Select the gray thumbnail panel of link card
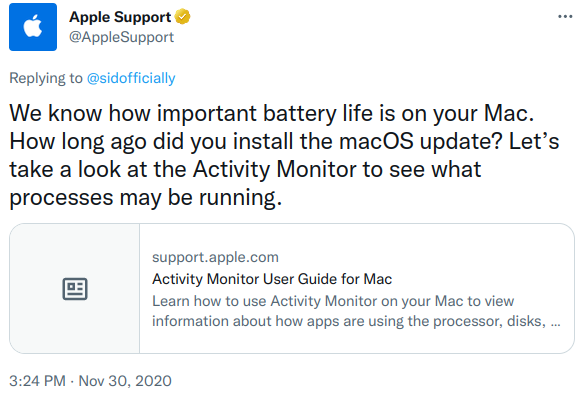This screenshot has height=393, width=585. (x=75, y=288)
